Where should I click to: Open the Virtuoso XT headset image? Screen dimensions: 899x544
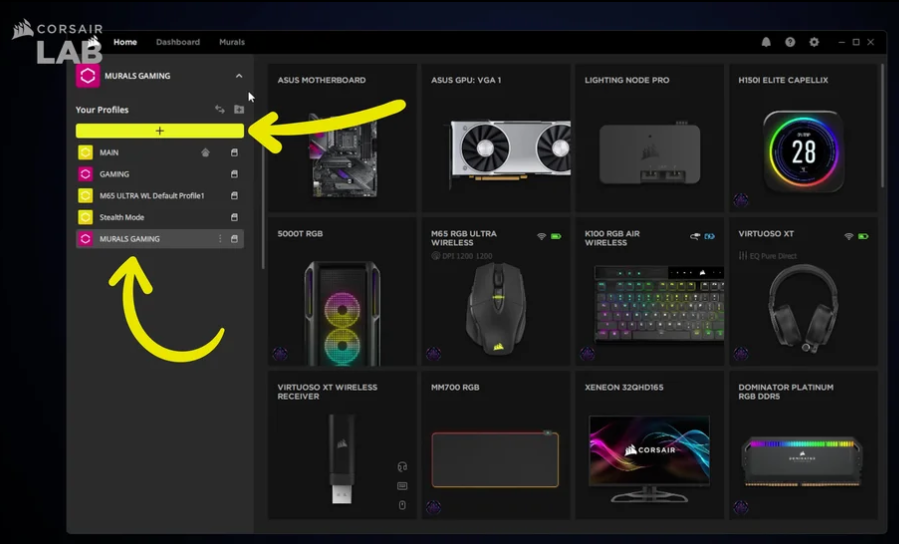coord(803,308)
